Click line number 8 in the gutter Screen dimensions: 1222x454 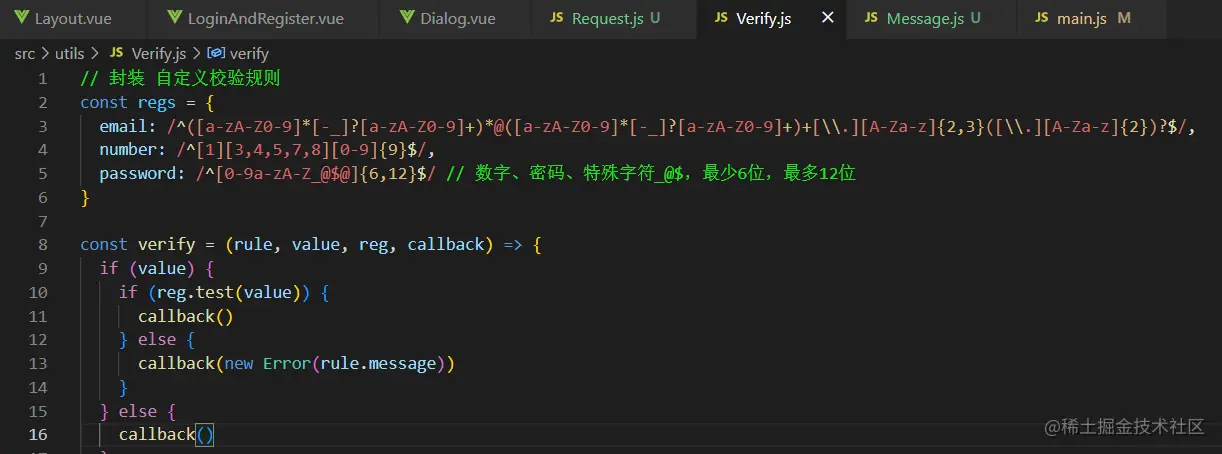click(42, 244)
